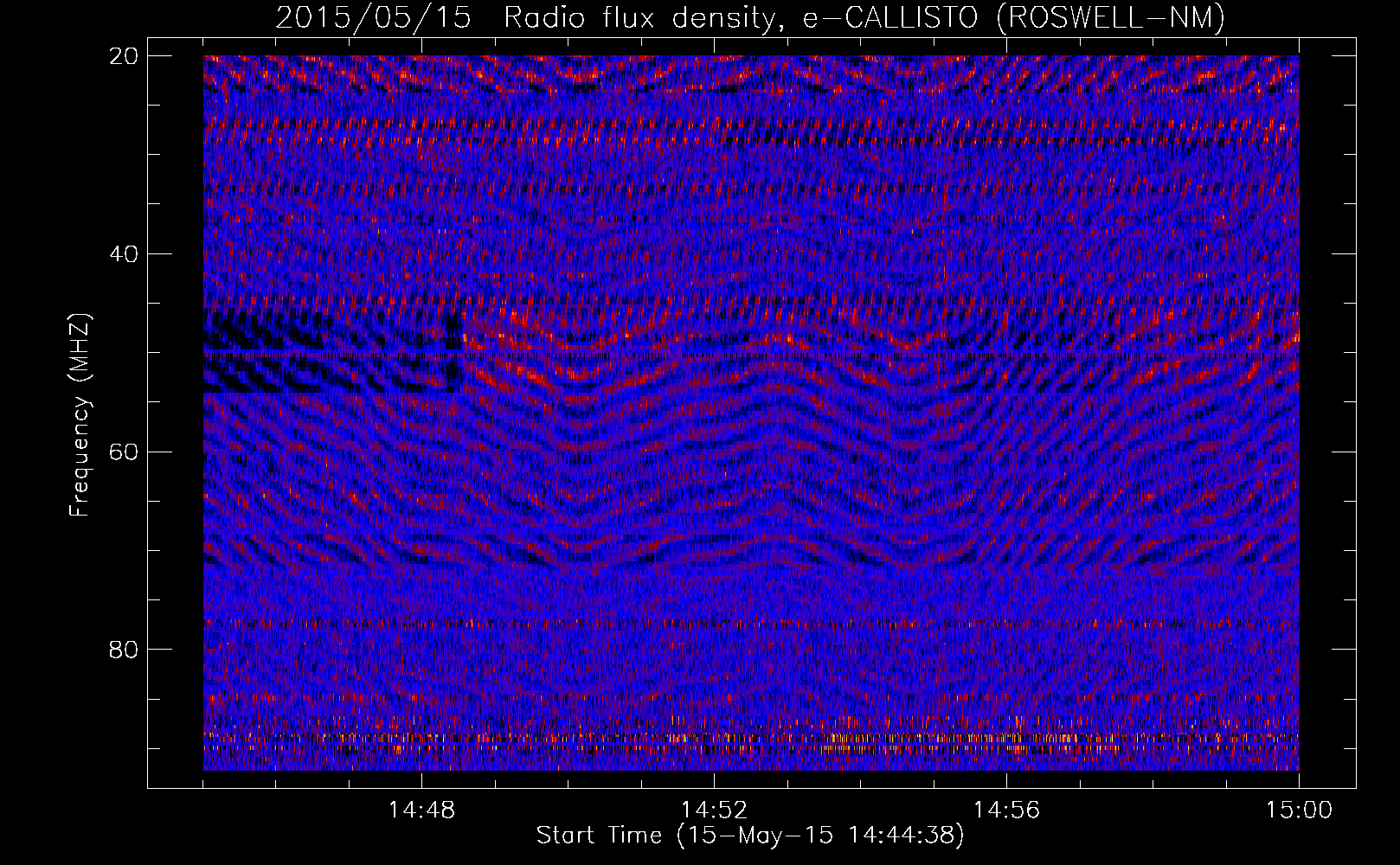Select the 'Frequency (MHZ)' y-axis label

80,415
